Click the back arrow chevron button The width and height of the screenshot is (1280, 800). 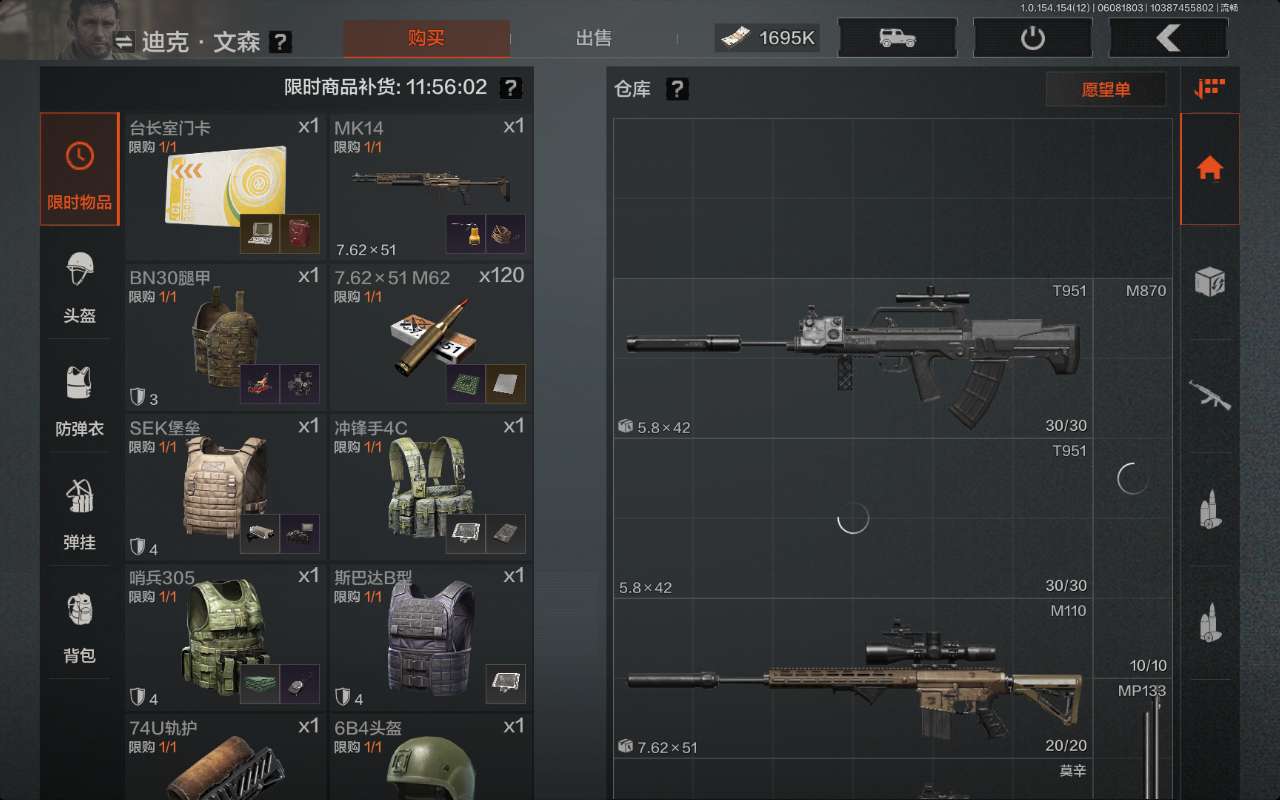(x=1168, y=38)
